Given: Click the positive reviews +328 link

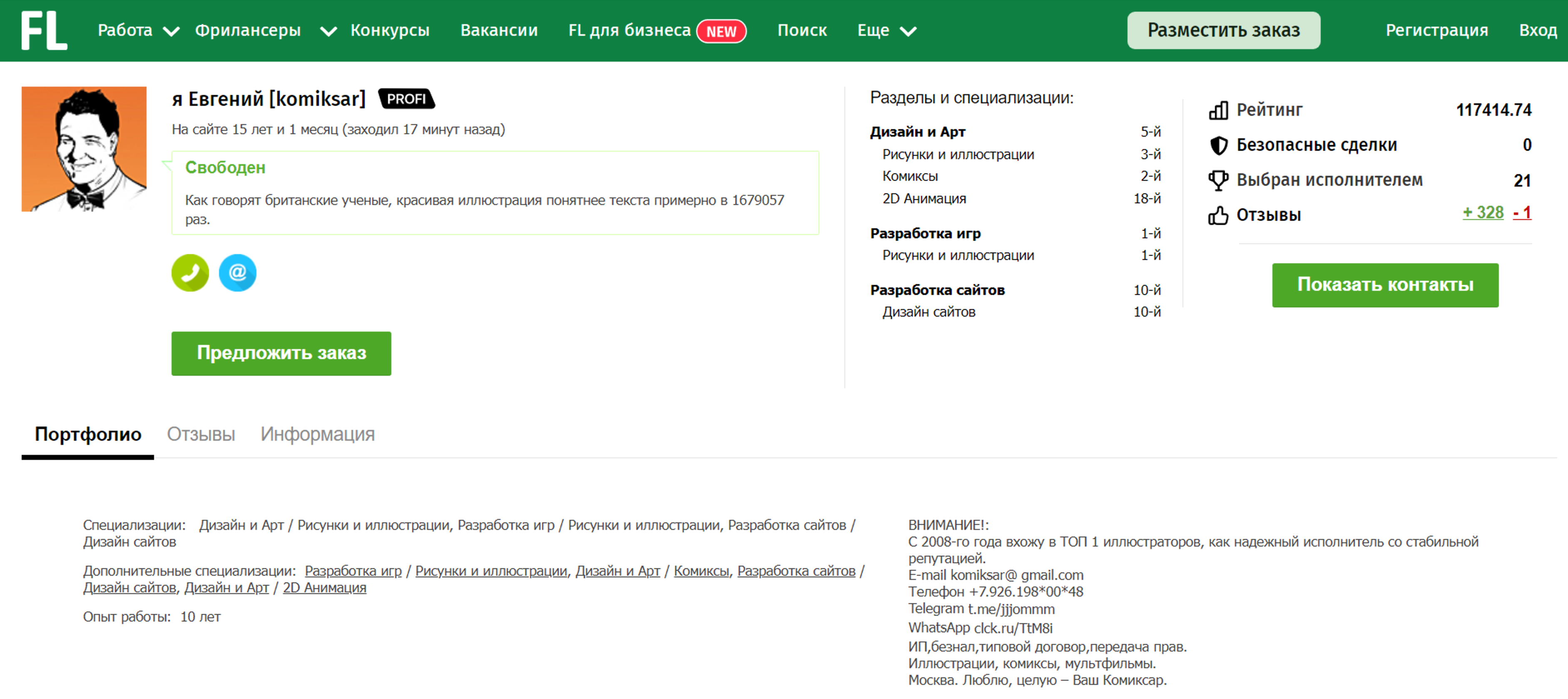Looking at the screenshot, I should (x=1483, y=213).
